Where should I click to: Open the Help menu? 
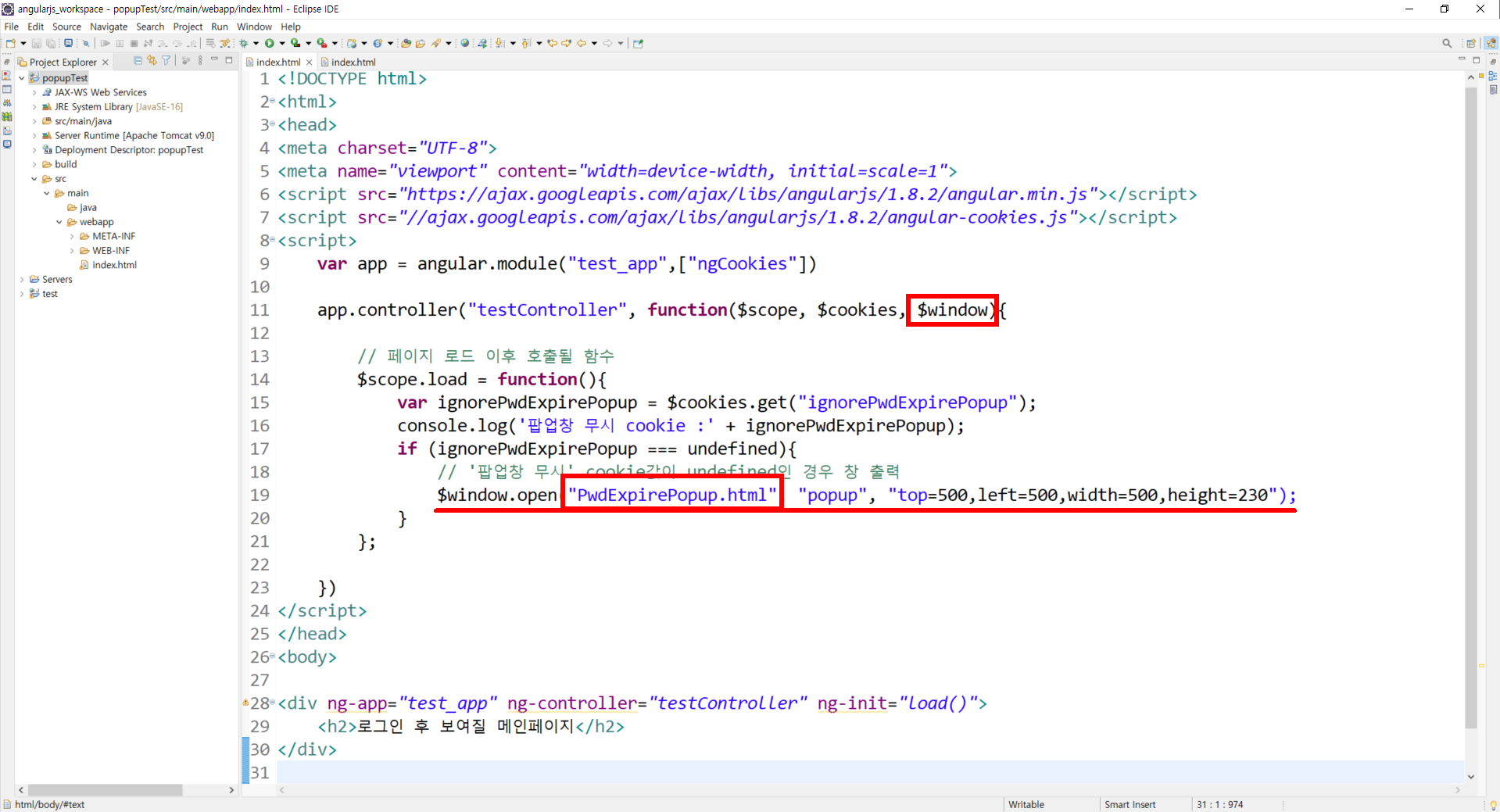coord(291,27)
